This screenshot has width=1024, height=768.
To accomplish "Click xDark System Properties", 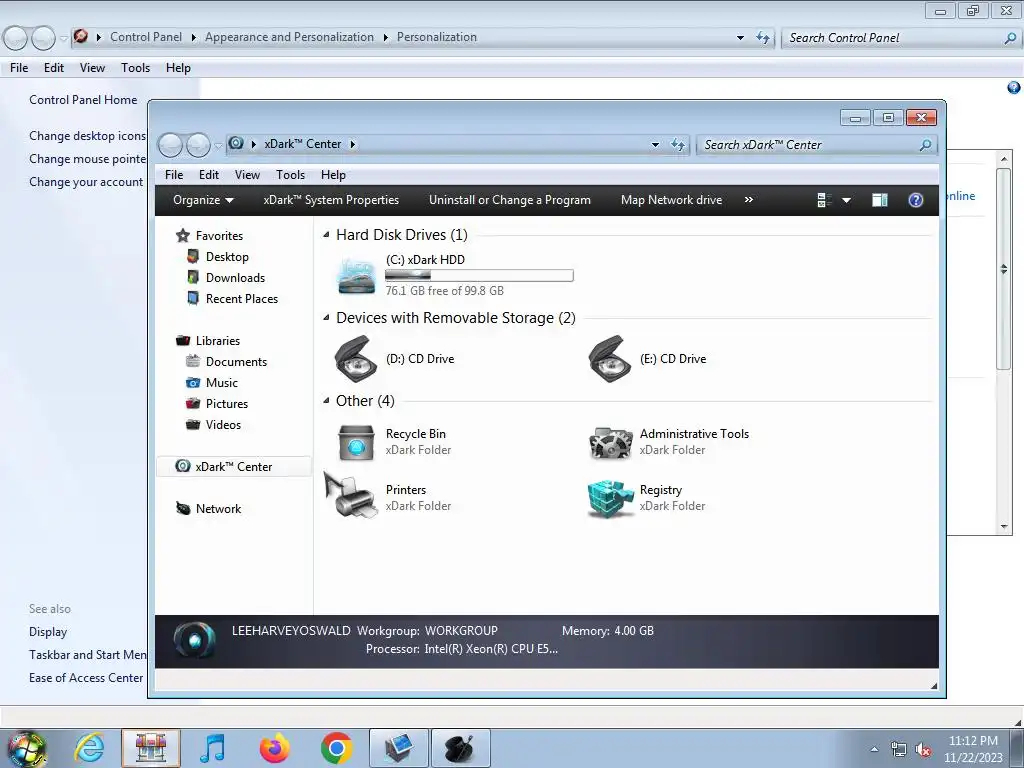I will click(x=331, y=200).
